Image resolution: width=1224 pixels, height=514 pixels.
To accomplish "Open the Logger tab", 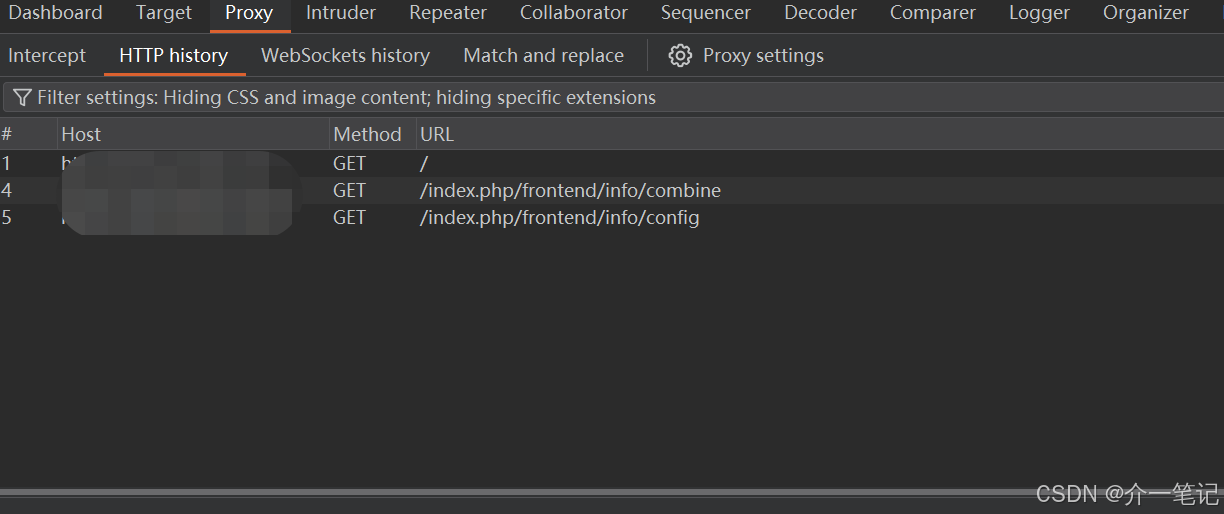I will coord(1039,13).
